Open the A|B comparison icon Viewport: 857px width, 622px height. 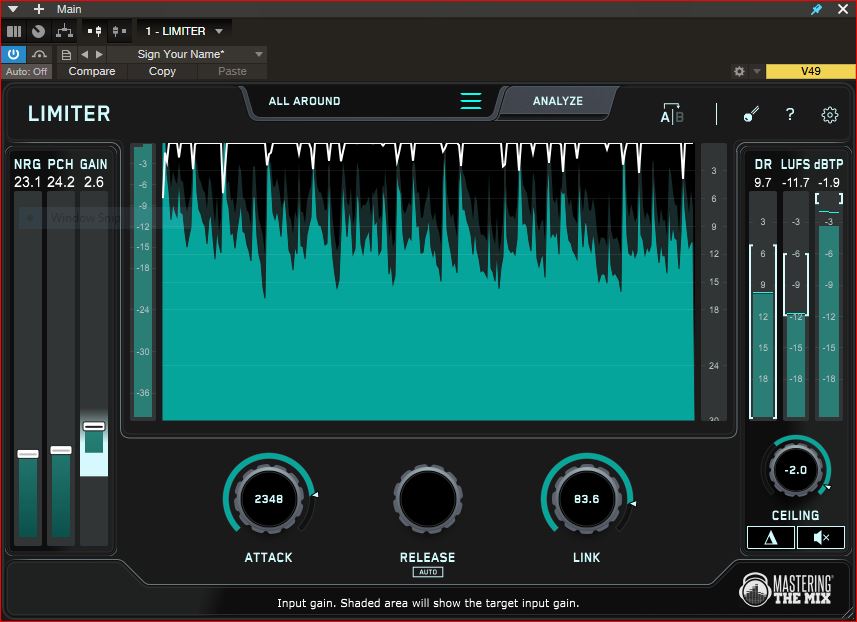tap(671, 114)
